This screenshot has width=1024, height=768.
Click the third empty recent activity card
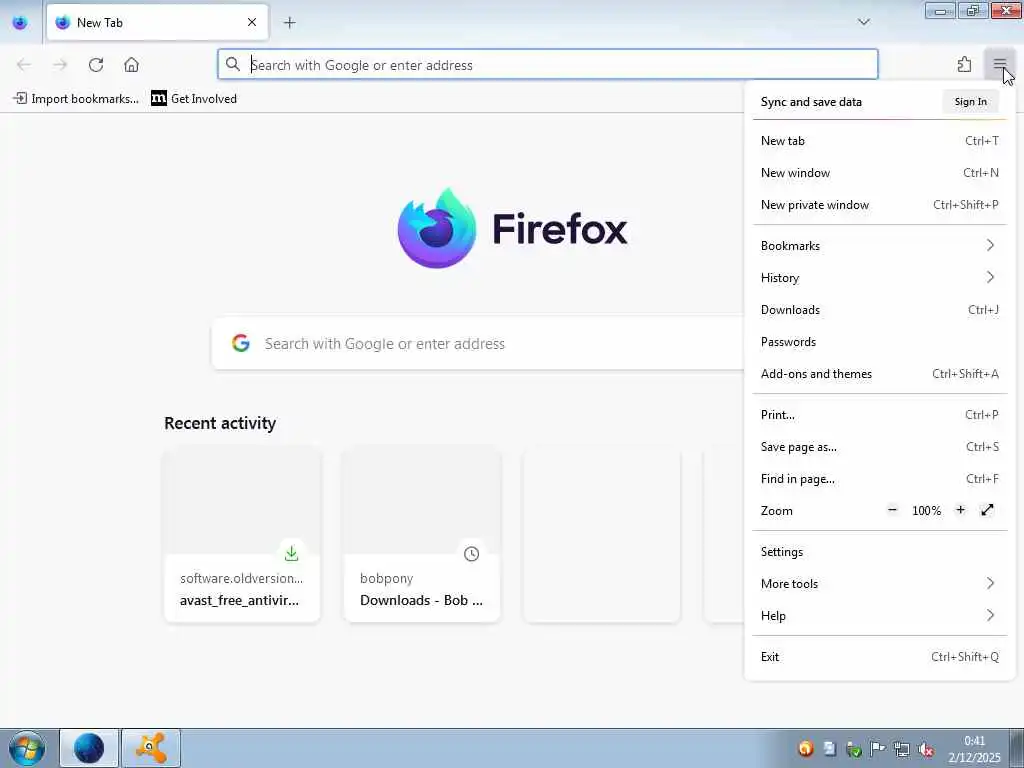click(601, 535)
